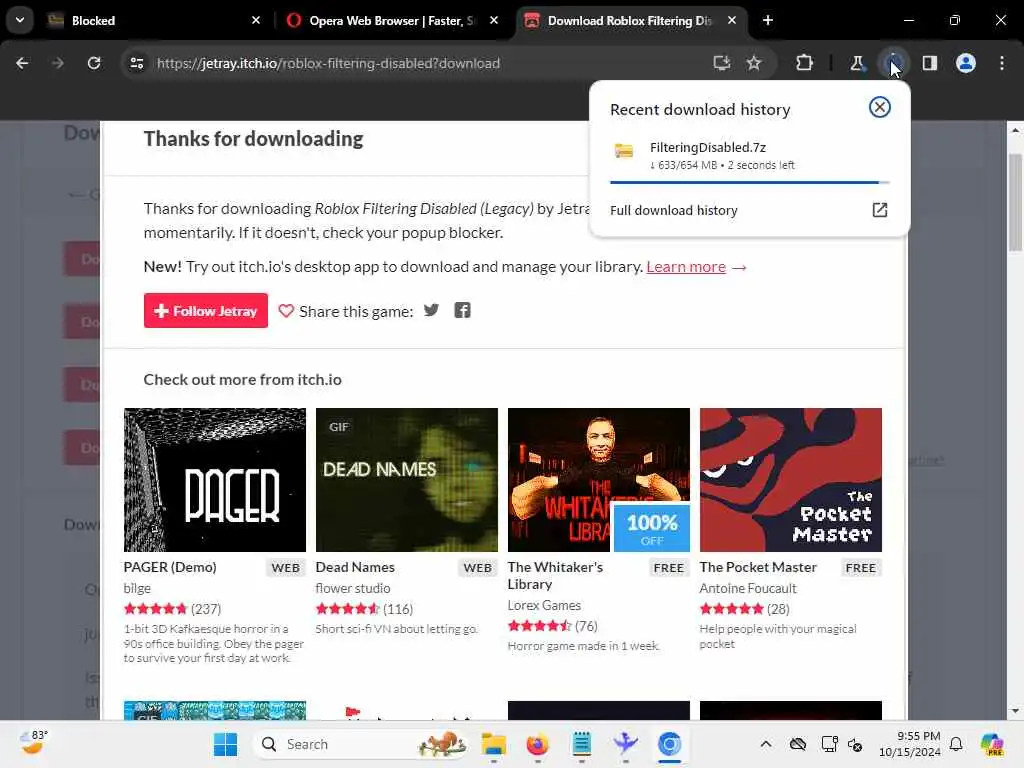Click the WEB tag on PAGER (Demo)
Screen dimensions: 1024x768
coord(285,568)
